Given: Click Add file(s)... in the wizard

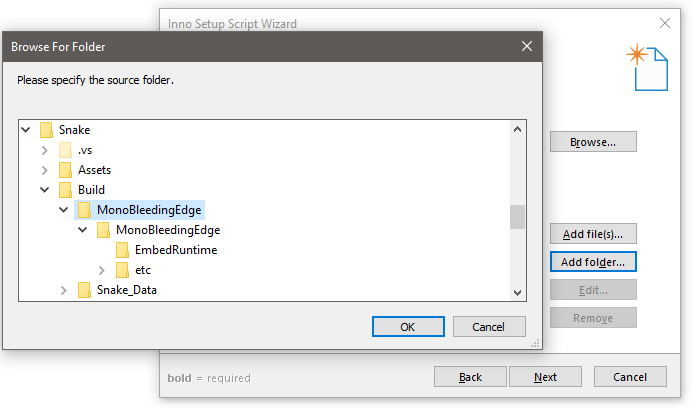Looking at the screenshot, I should [593, 234].
